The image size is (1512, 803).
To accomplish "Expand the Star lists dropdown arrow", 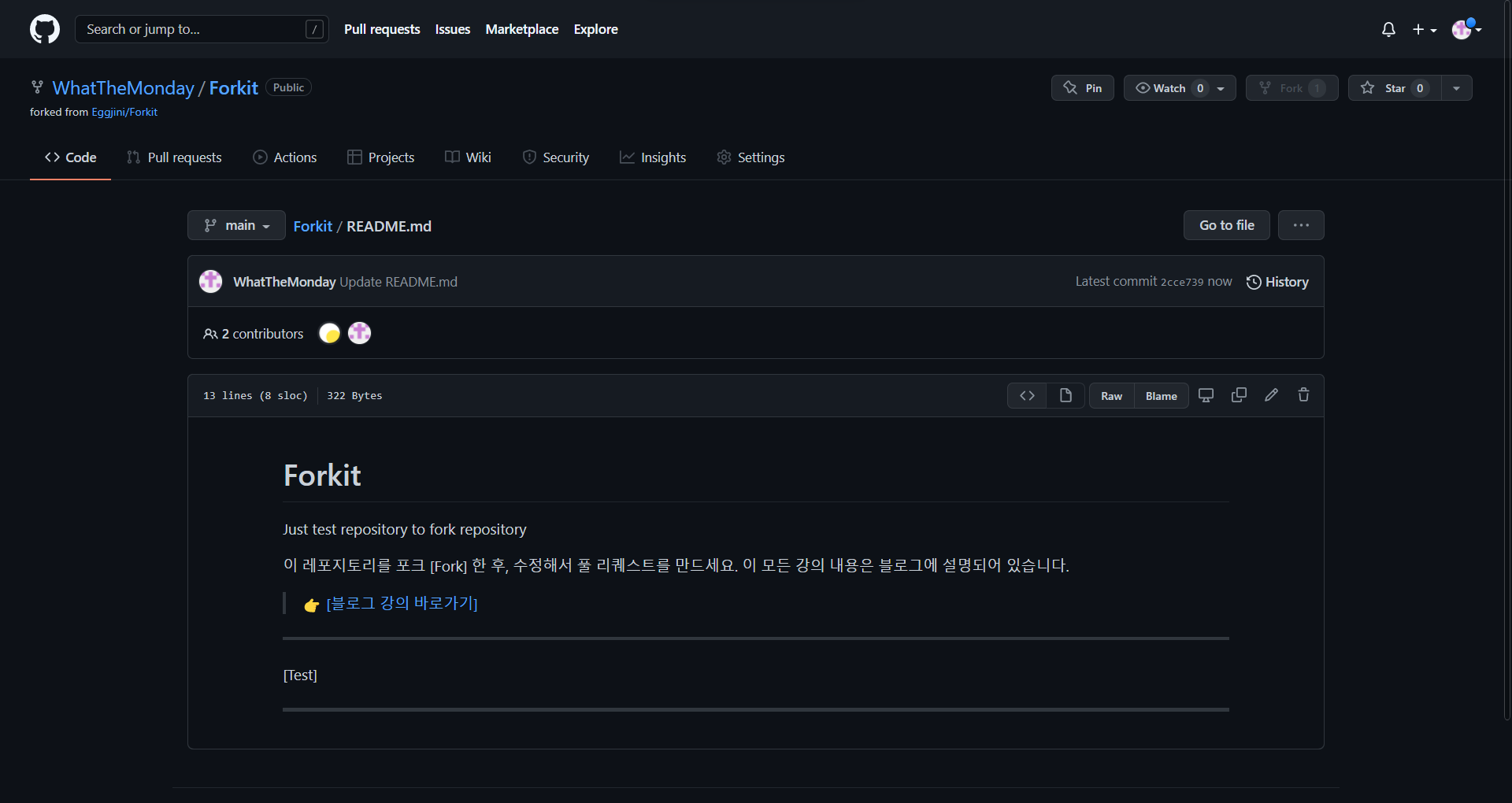I will tap(1457, 88).
